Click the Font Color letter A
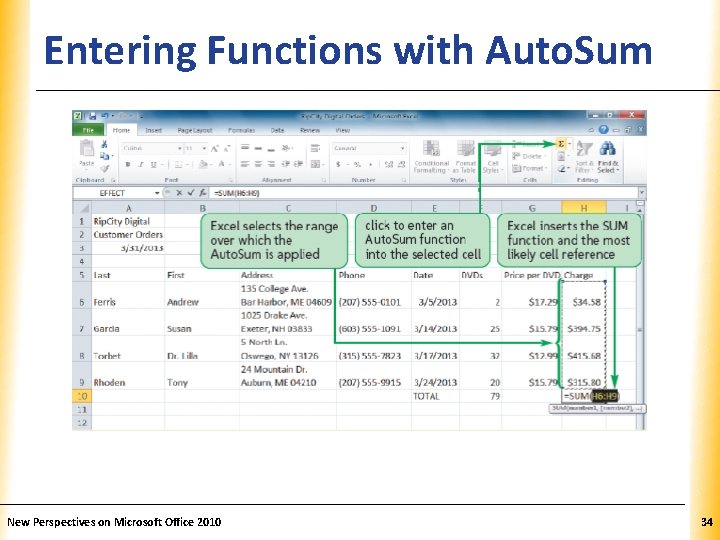The height and width of the screenshot is (540, 720). click(221, 164)
